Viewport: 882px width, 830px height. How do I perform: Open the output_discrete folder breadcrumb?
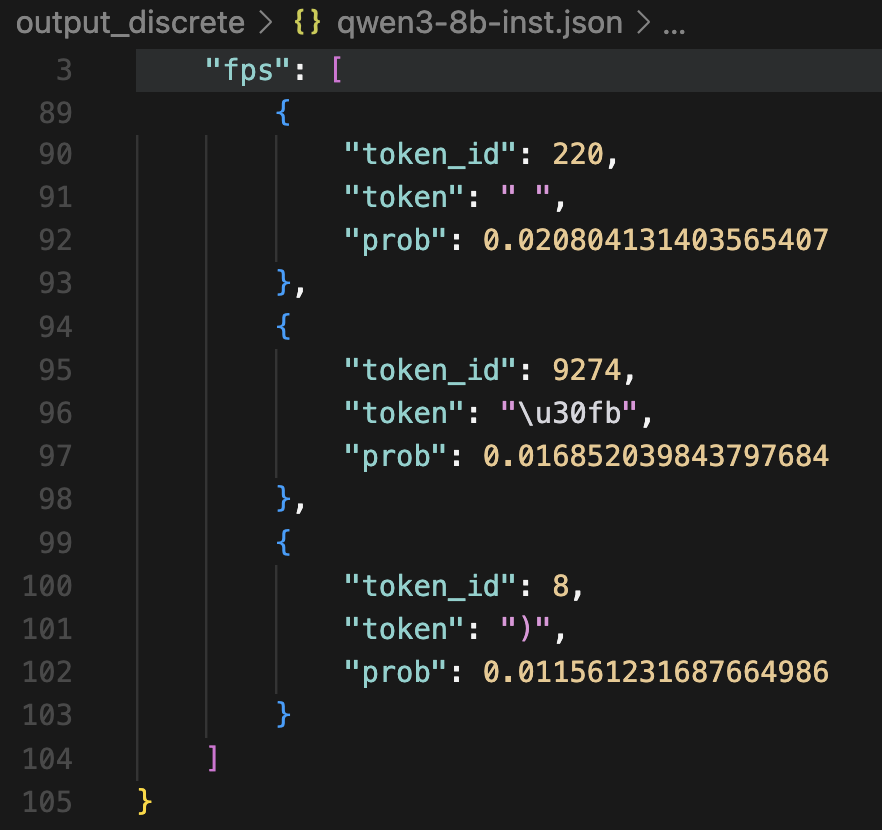[x=130, y=23]
